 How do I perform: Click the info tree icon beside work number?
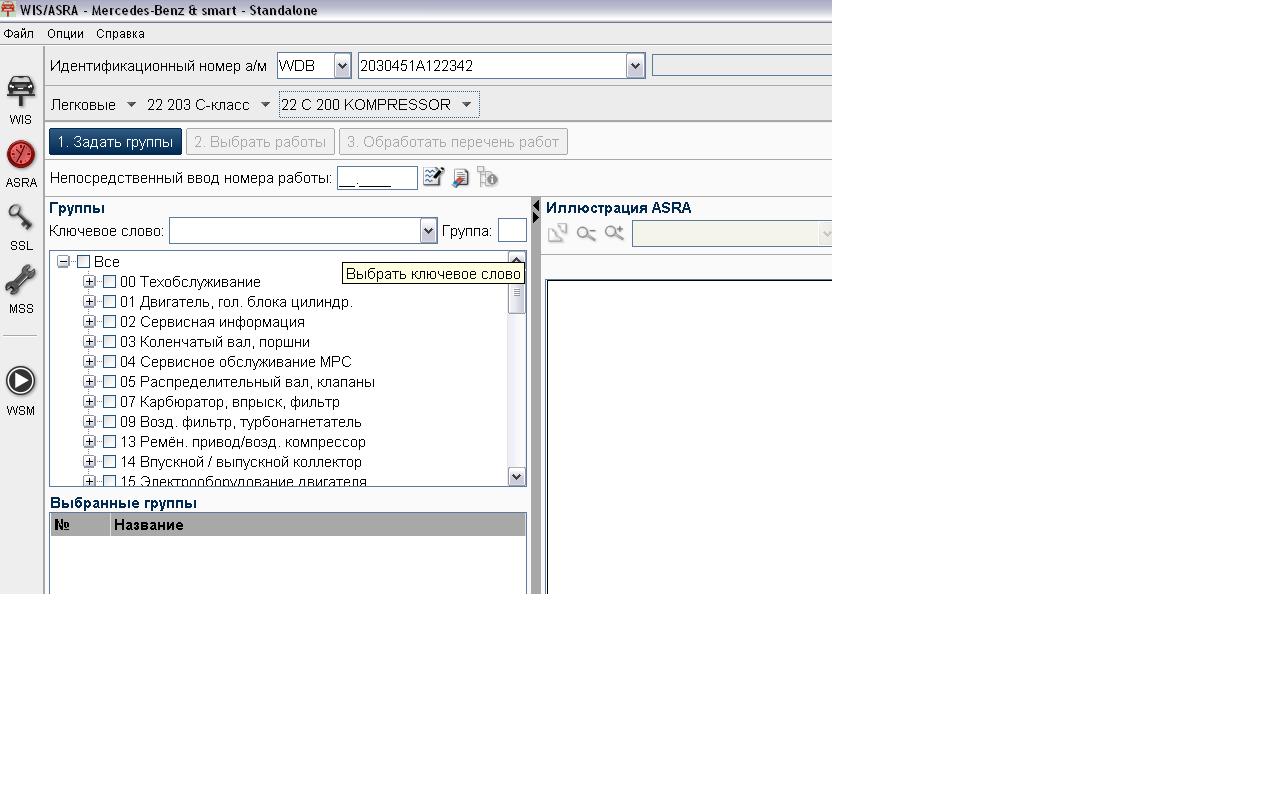click(487, 177)
